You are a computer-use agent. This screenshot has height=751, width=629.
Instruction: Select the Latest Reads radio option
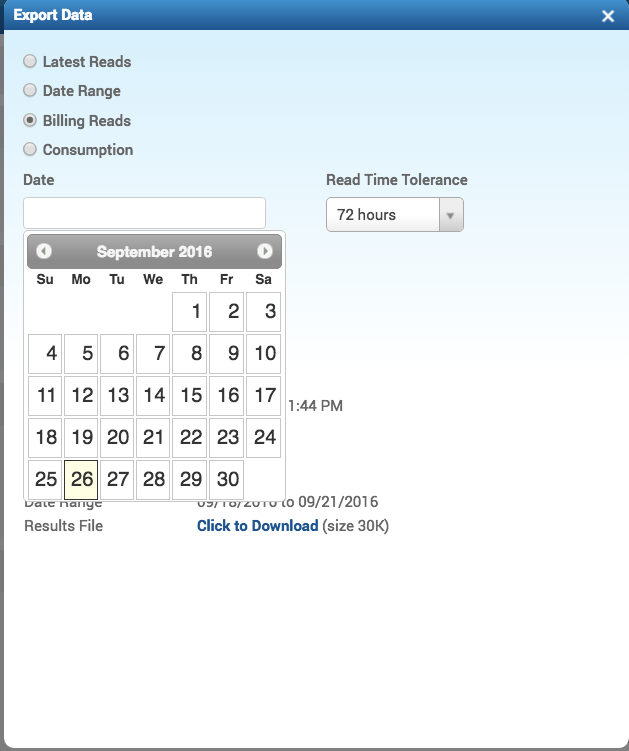click(30, 62)
